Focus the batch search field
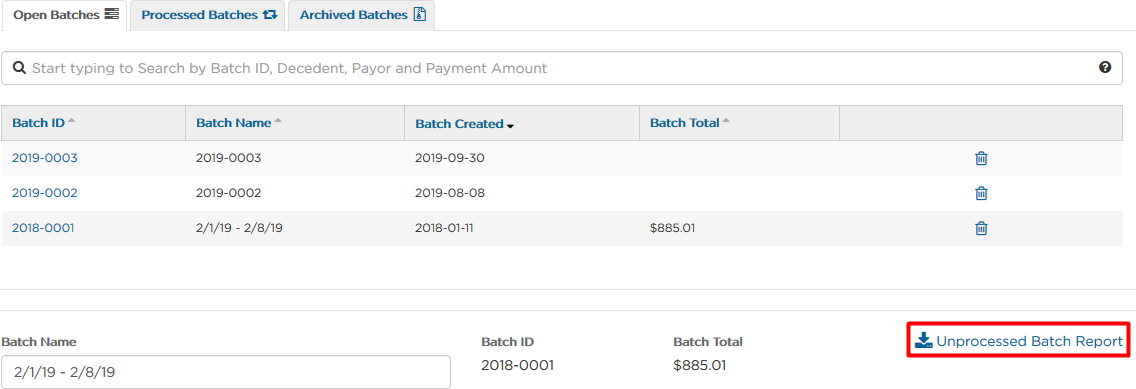 tap(561, 68)
